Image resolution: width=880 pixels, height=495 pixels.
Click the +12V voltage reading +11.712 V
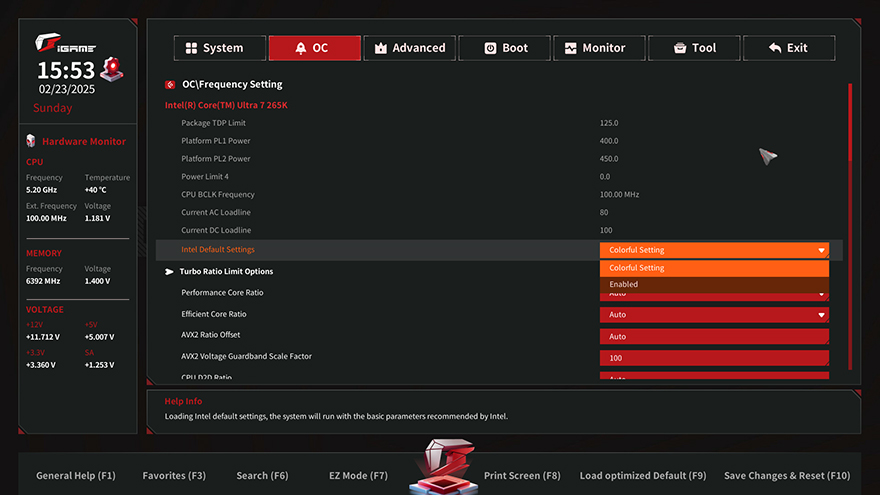[x=43, y=337]
